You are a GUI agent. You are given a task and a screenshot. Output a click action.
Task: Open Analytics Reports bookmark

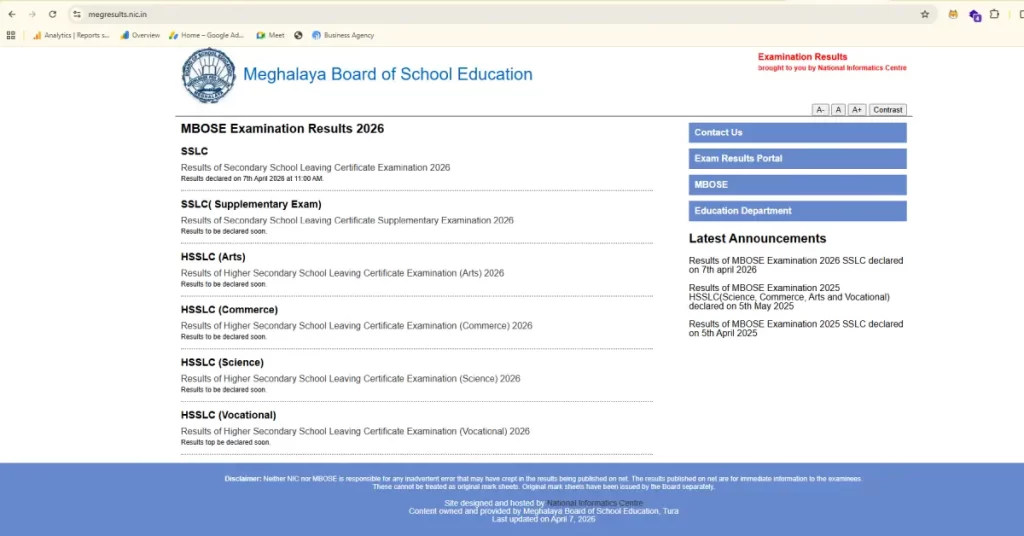pyautogui.click(x=71, y=35)
